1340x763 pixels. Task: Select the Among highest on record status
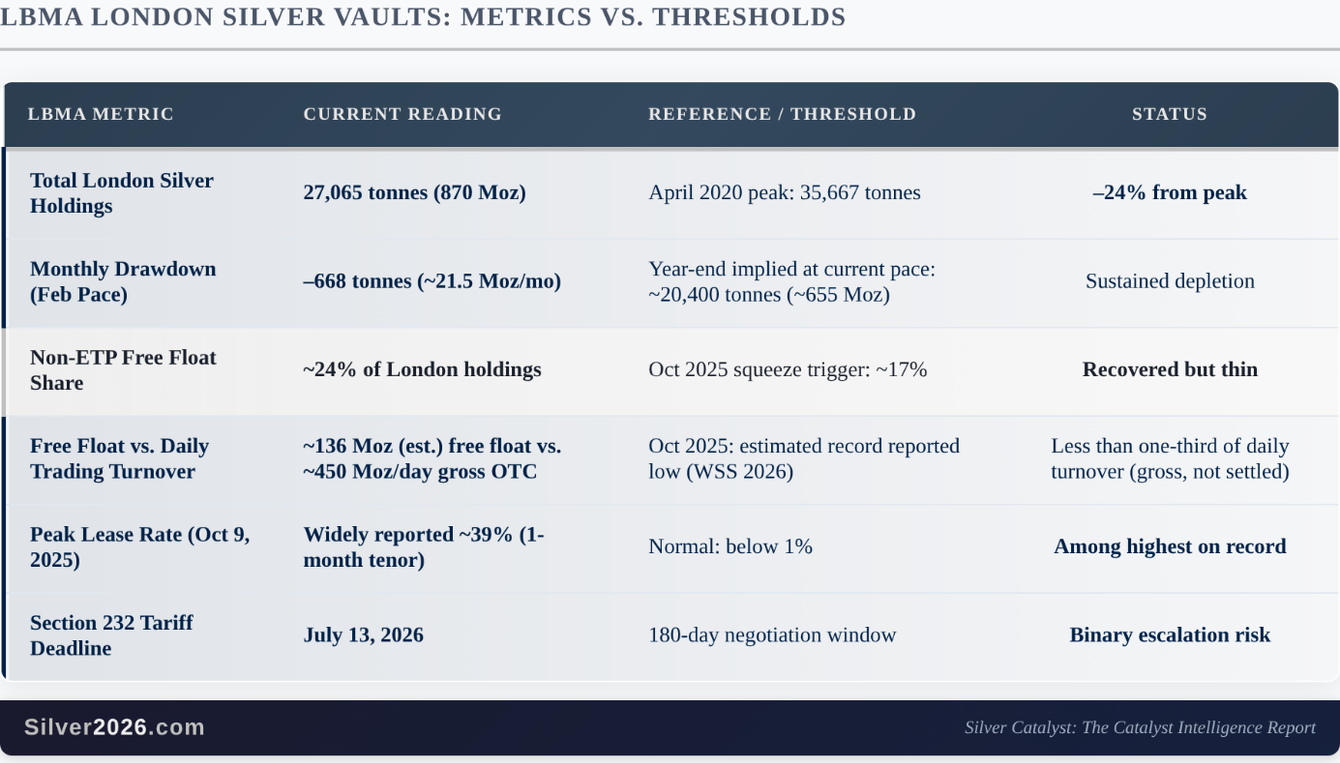1169,547
